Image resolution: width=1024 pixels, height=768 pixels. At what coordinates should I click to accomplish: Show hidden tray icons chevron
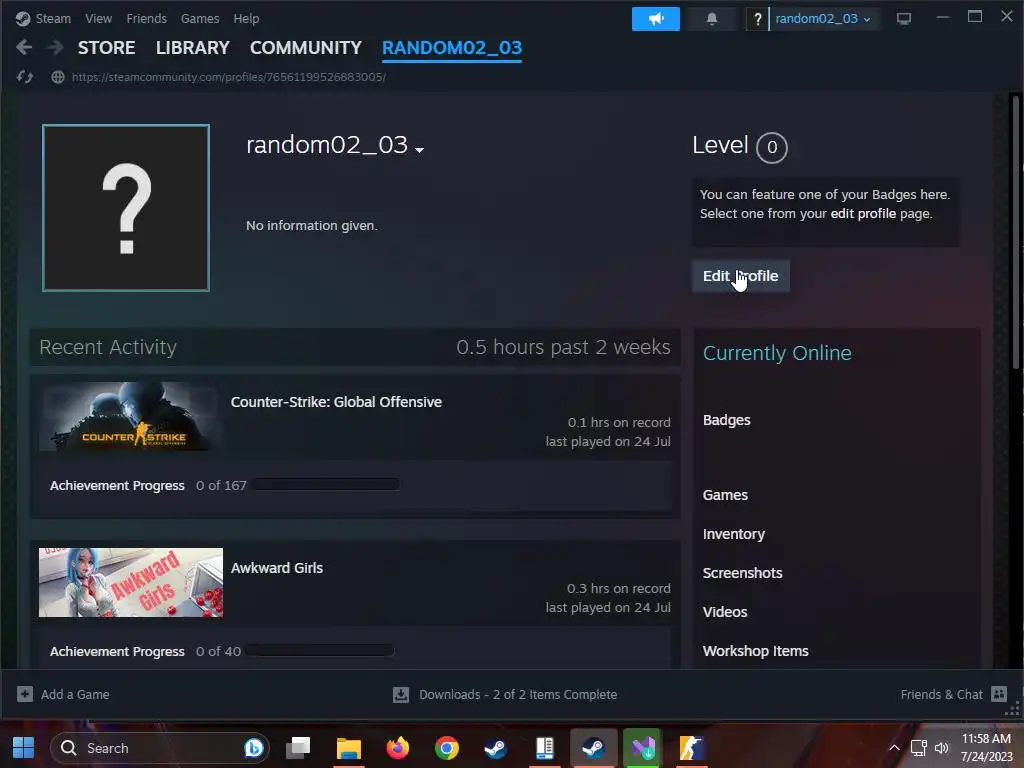click(x=894, y=748)
